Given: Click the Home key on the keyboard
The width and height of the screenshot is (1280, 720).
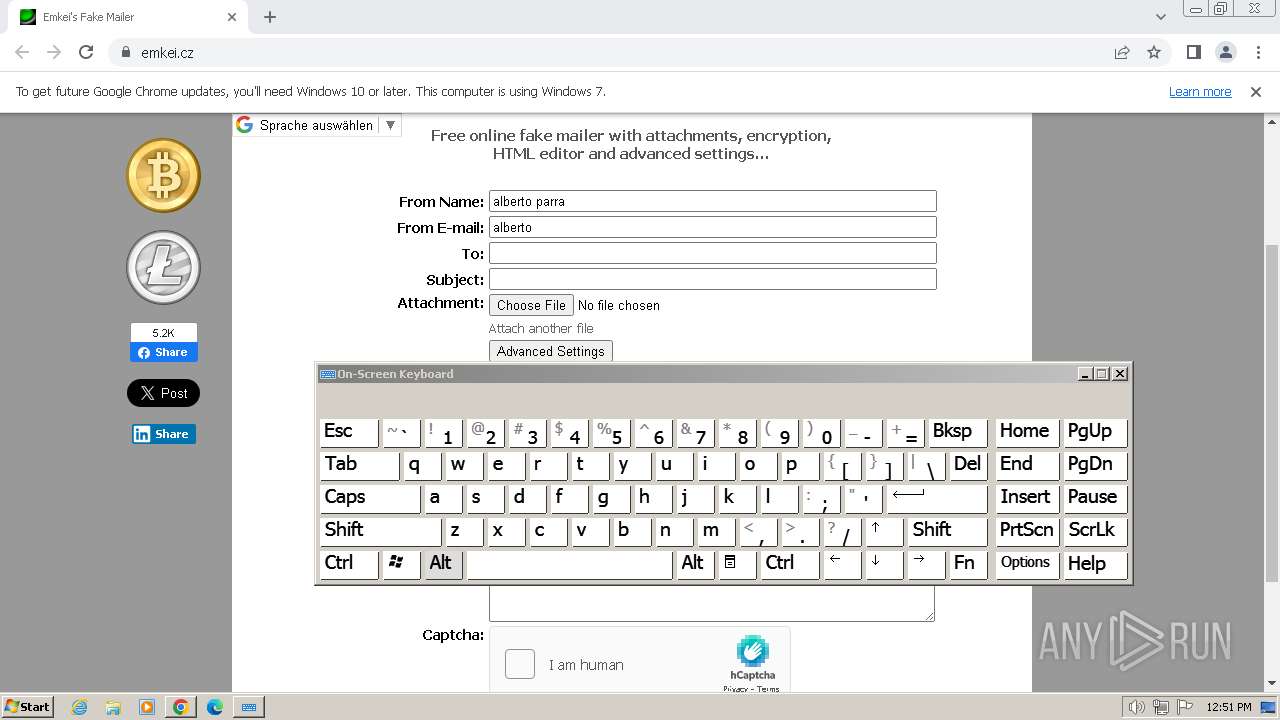Looking at the screenshot, I should (x=1027, y=431).
